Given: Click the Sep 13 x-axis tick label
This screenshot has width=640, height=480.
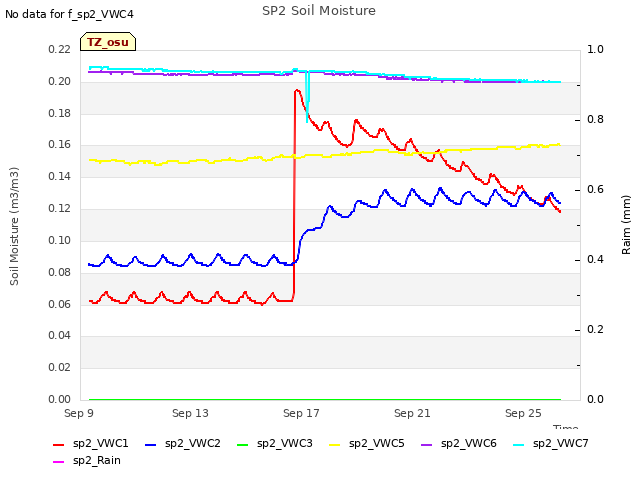Looking at the screenshot, I should [190, 413].
